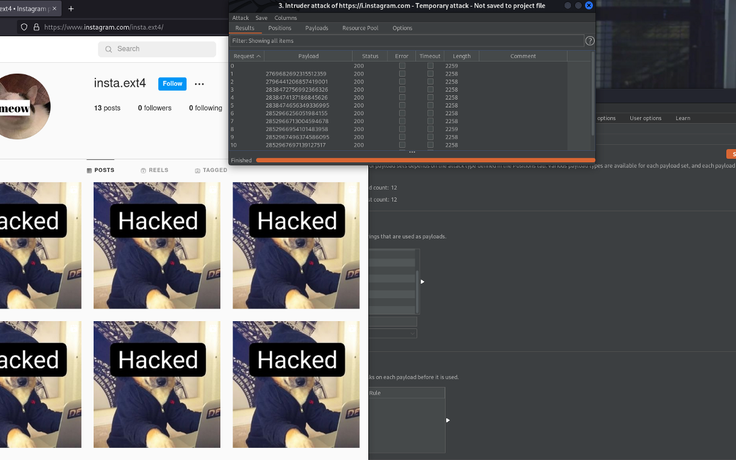Open bottom-middle Hacked post thumbnail
736x460 pixels.
(157, 384)
